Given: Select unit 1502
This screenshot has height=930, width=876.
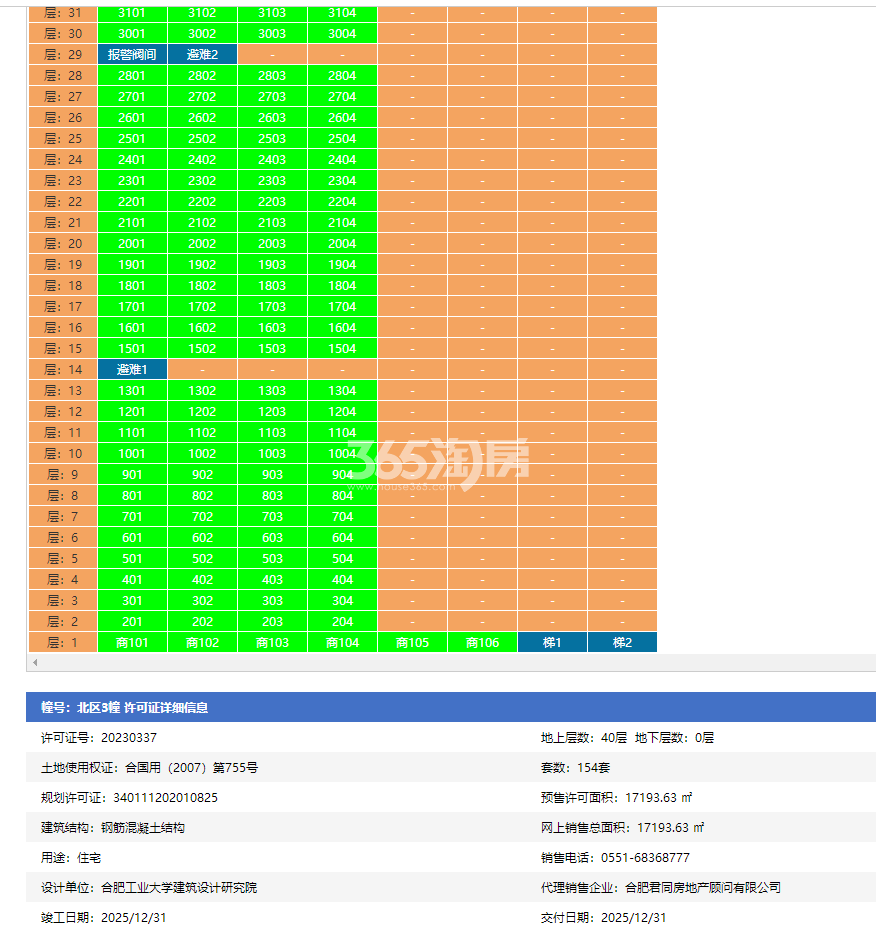Looking at the screenshot, I should click(202, 349).
